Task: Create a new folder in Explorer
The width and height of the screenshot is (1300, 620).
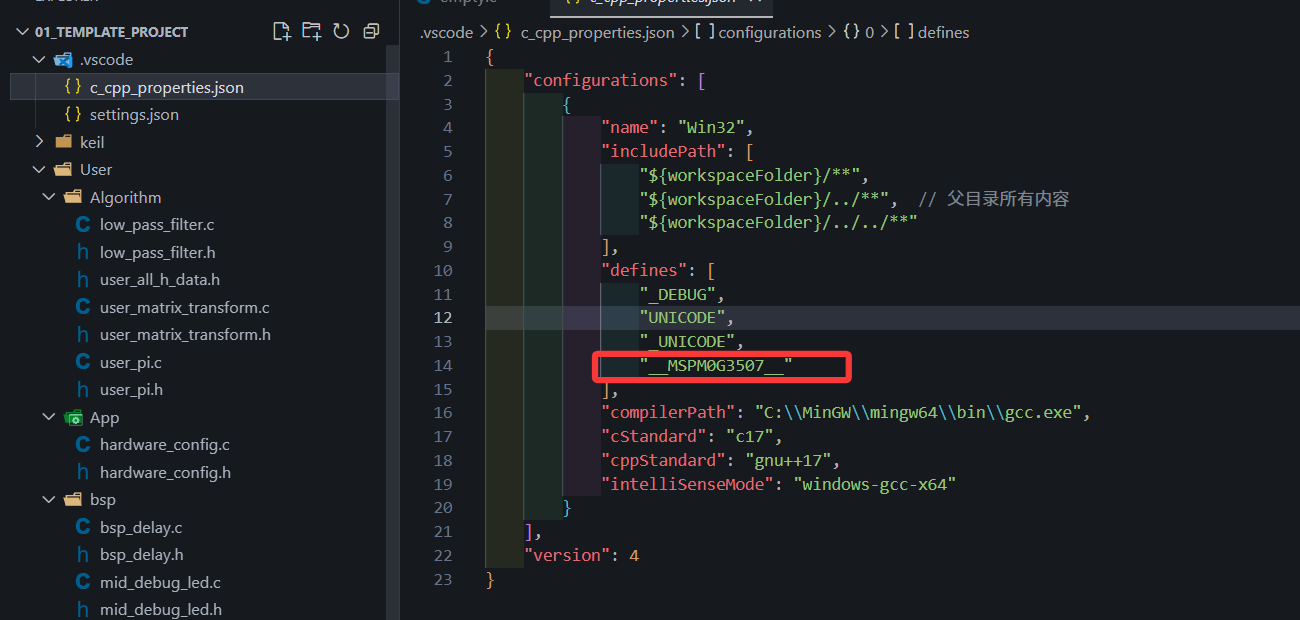Action: (311, 31)
